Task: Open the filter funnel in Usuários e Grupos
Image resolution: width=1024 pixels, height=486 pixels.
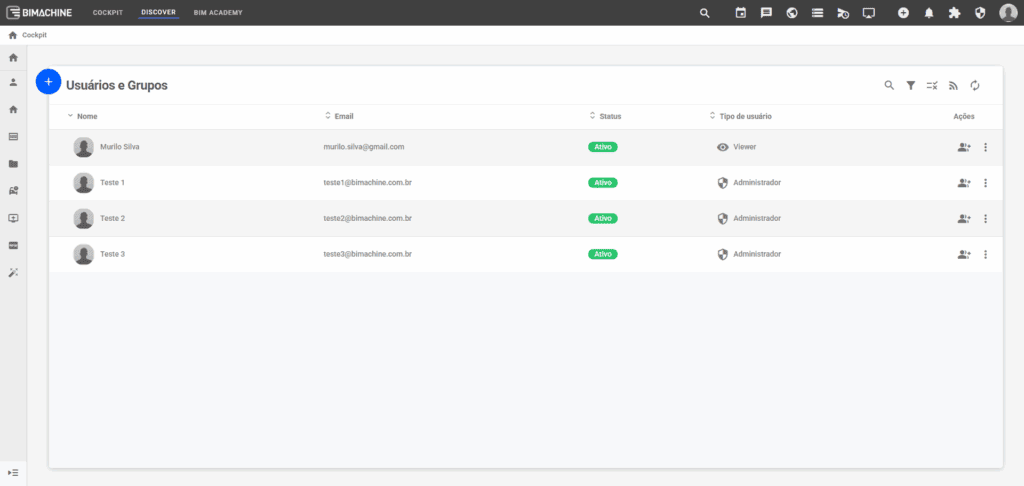Action: pyautogui.click(x=911, y=86)
